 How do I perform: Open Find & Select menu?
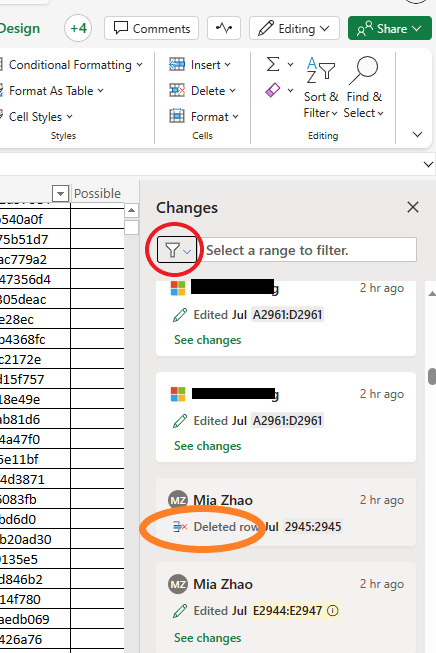pyautogui.click(x=364, y=88)
